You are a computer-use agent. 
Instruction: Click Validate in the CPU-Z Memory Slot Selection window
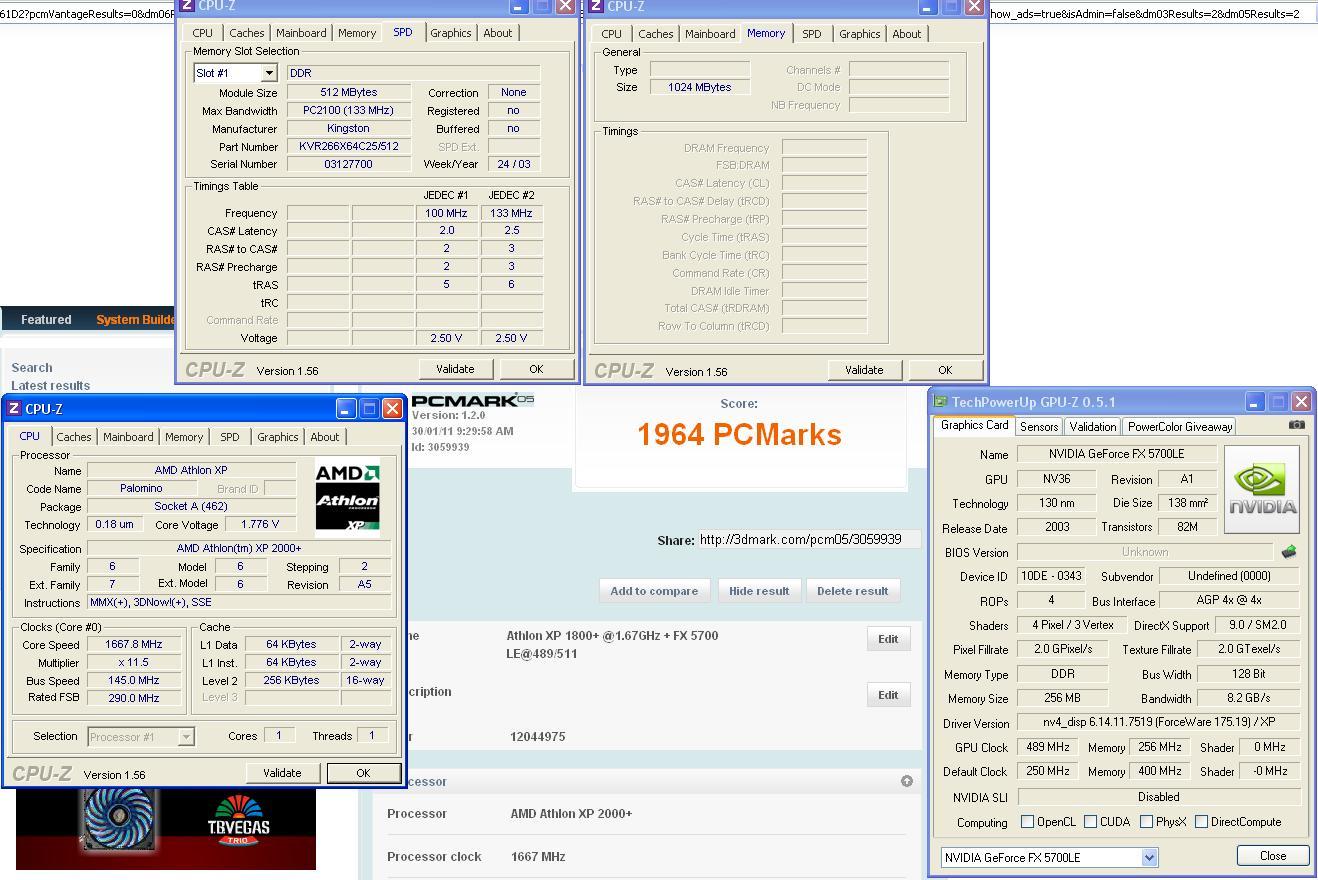455,369
